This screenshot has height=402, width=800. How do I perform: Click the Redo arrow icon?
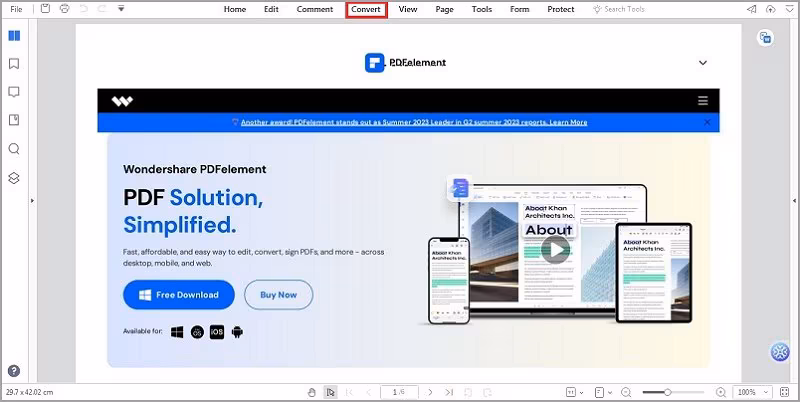pyautogui.click(x=103, y=8)
